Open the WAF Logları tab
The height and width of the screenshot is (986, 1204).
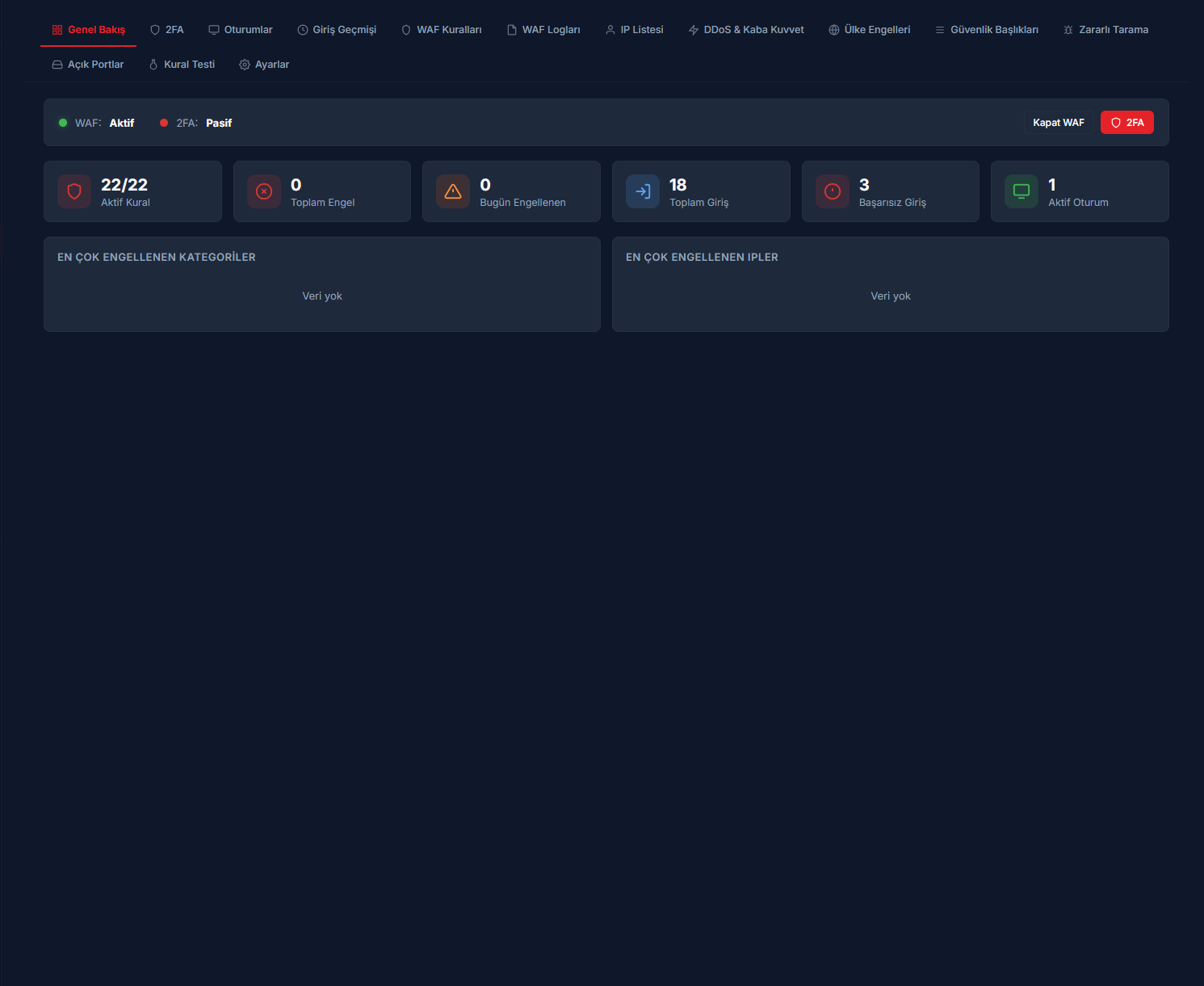[x=543, y=30]
